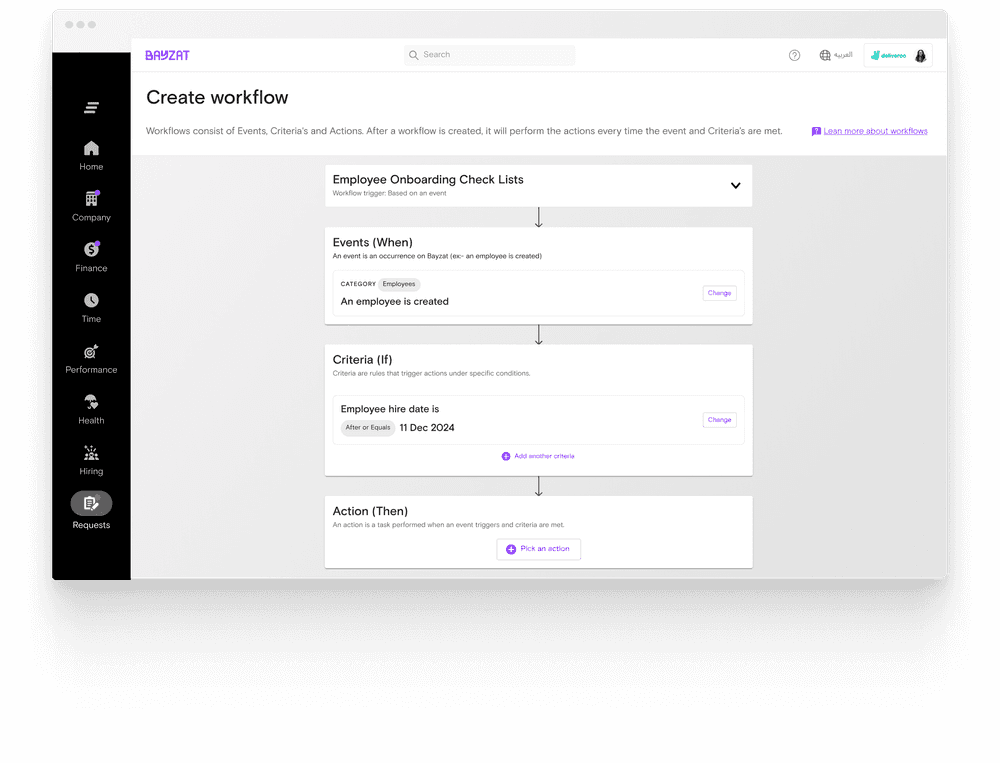Click the search magnifier icon

tap(413, 55)
